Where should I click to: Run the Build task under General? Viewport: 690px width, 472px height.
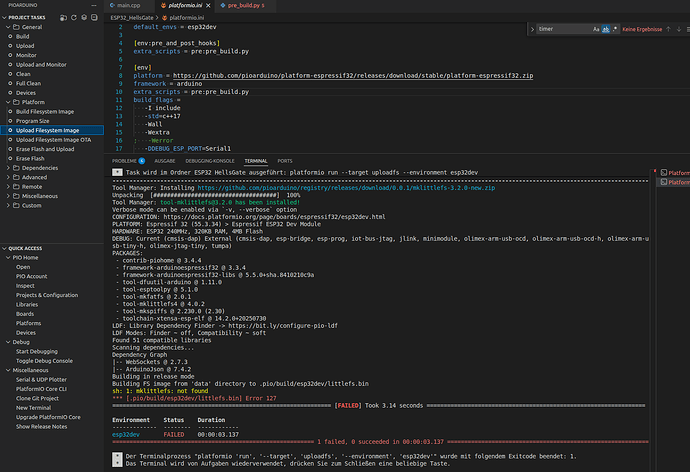[22, 36]
